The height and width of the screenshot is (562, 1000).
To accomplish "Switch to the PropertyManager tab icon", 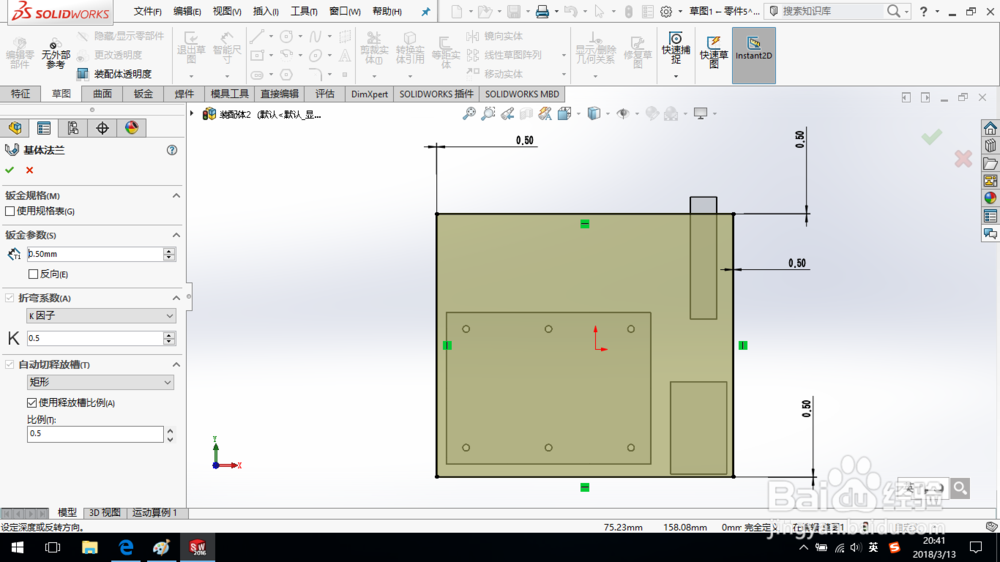I will coord(44,128).
